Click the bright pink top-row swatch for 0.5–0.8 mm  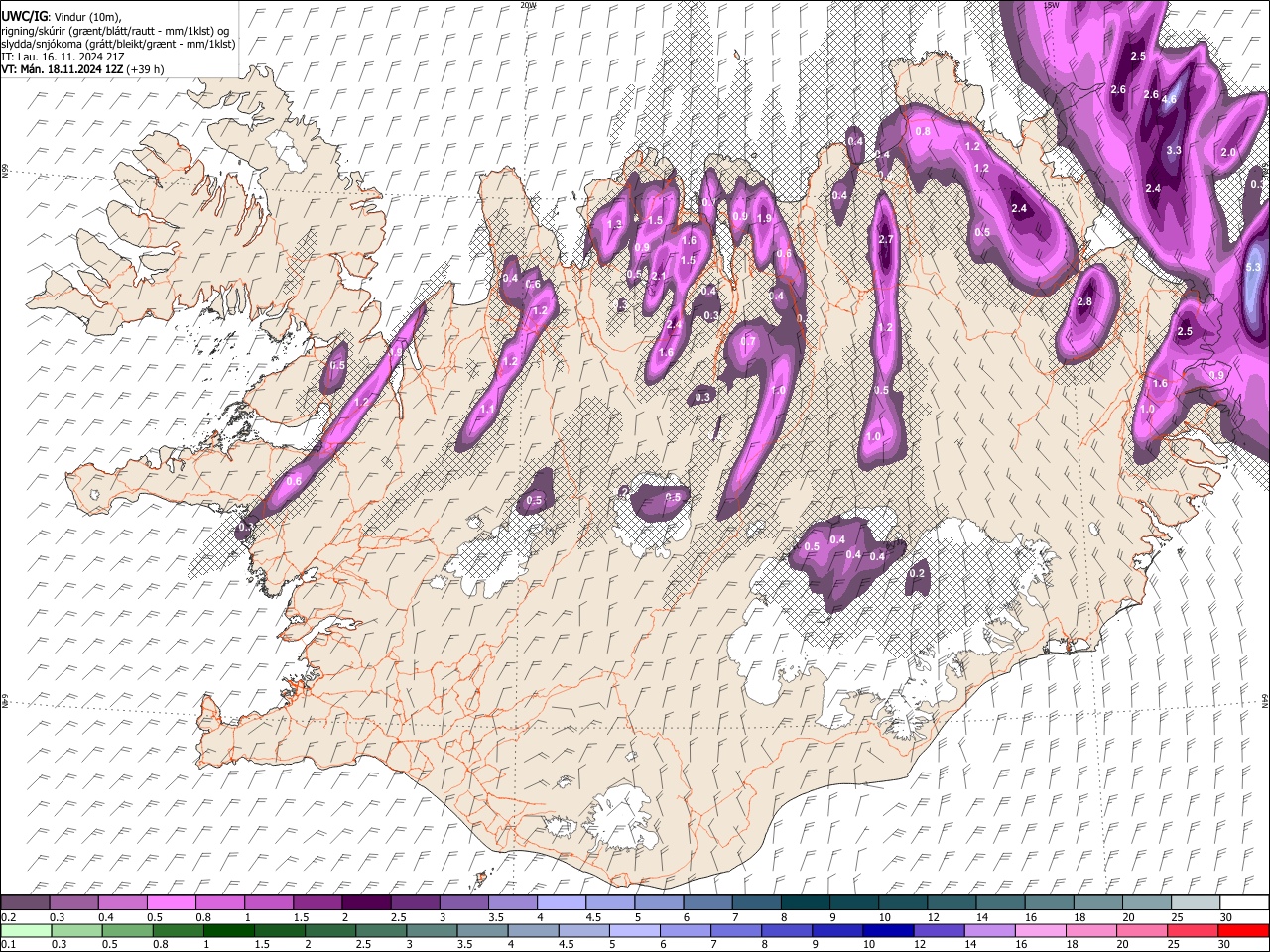point(171,903)
